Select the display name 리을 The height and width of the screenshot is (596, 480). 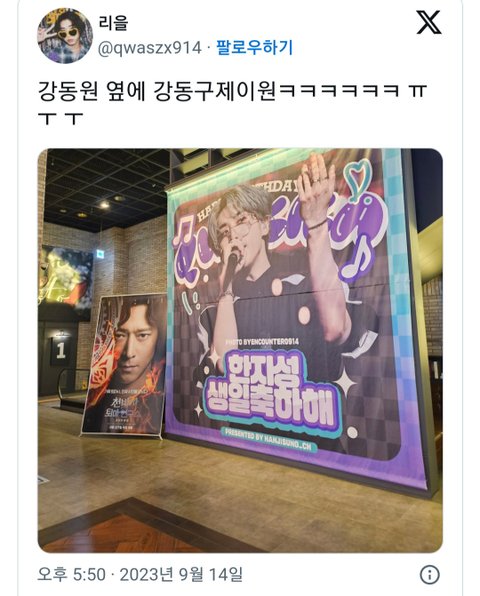(113, 22)
